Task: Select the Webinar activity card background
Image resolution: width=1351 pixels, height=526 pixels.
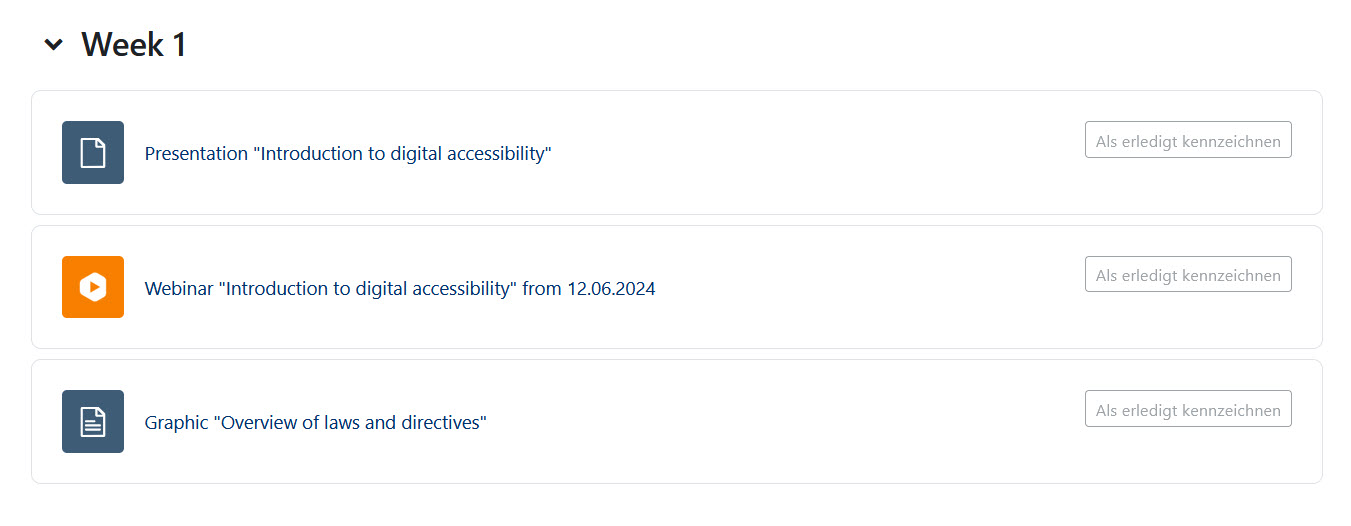Action: tap(677, 287)
